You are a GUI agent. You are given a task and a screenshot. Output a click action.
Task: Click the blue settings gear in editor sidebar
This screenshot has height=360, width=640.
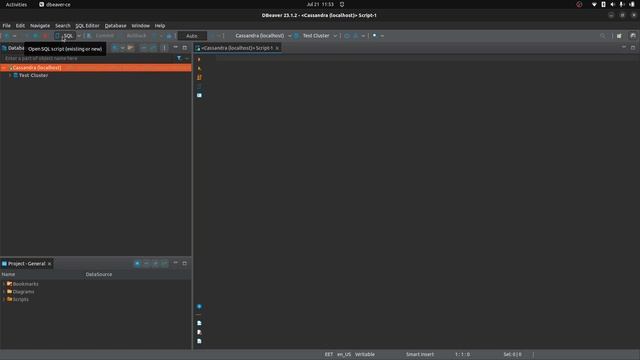pyautogui.click(x=199, y=307)
